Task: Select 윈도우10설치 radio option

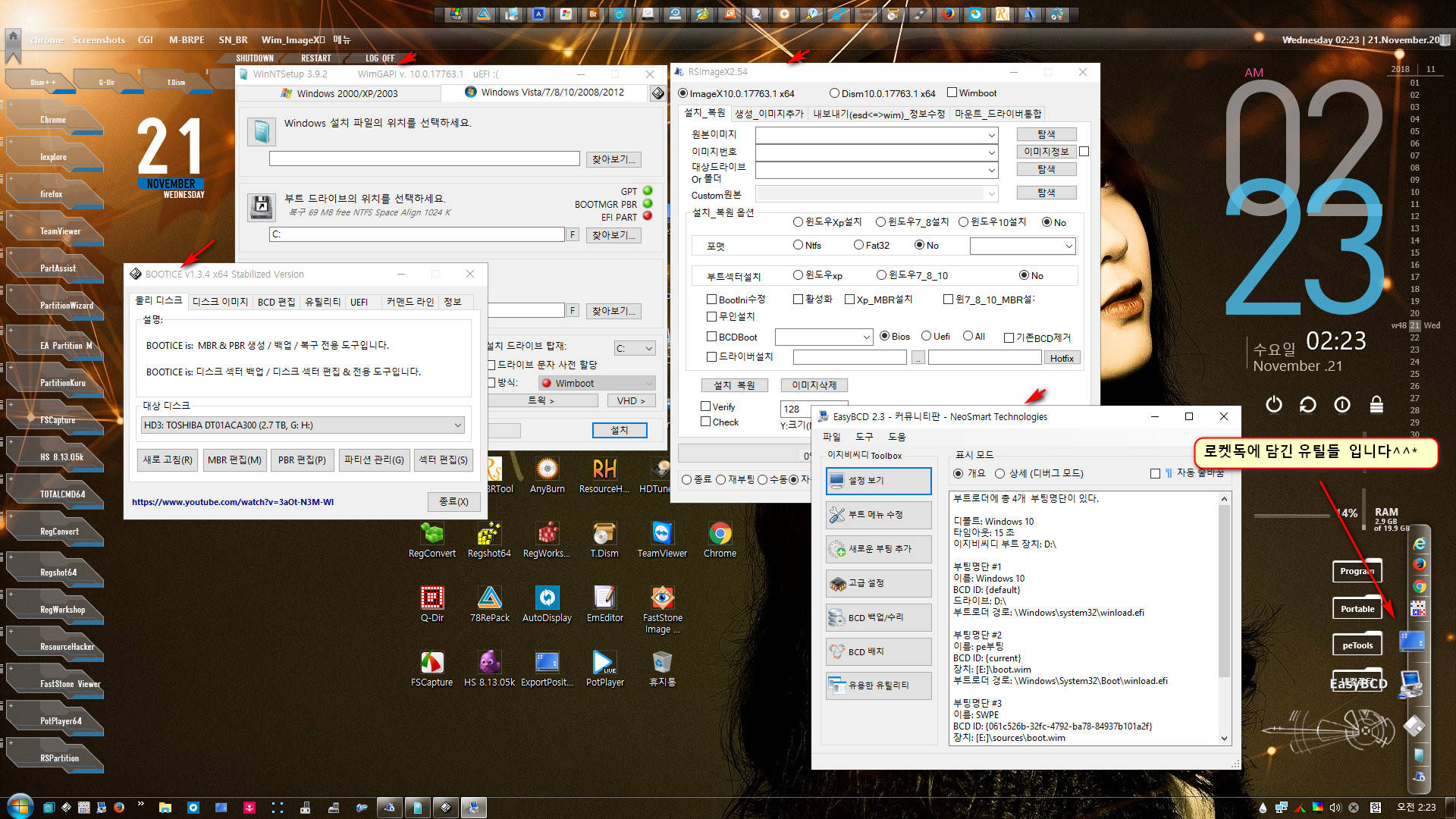Action: point(963,222)
